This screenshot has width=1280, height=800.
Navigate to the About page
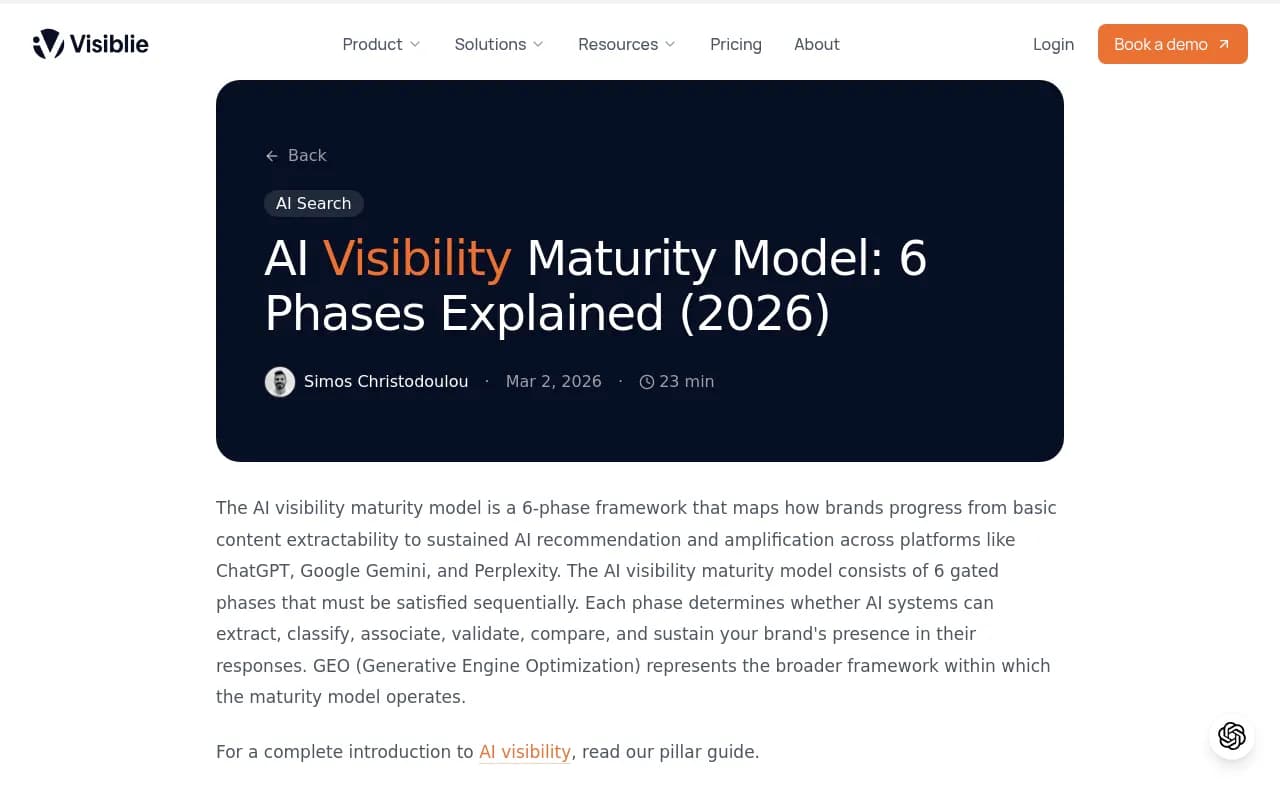click(817, 44)
